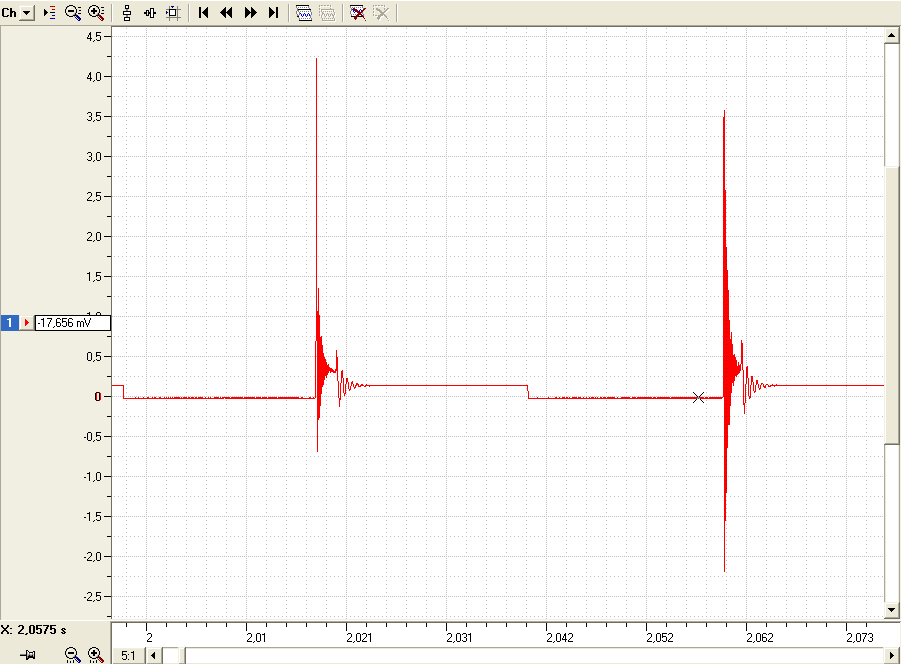Click the 5:1 zoom ratio button

pyautogui.click(x=128, y=655)
